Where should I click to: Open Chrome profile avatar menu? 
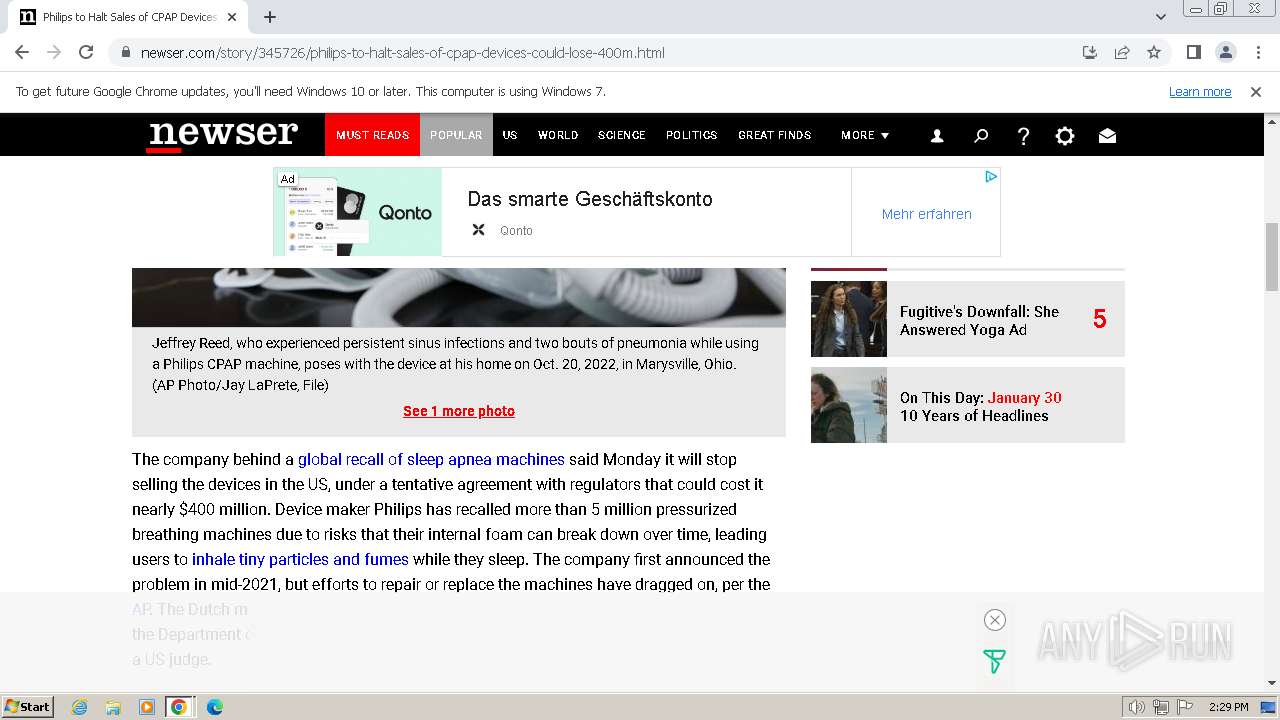pyautogui.click(x=1225, y=52)
